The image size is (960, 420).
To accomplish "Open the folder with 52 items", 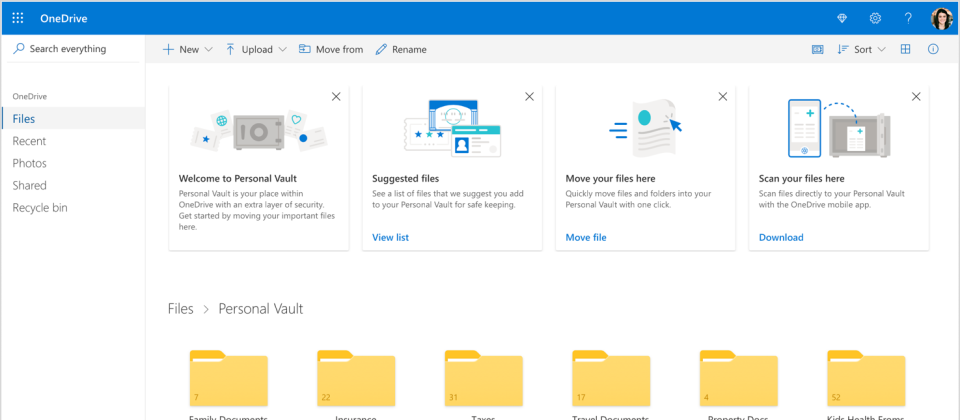I will pyautogui.click(x=866, y=378).
